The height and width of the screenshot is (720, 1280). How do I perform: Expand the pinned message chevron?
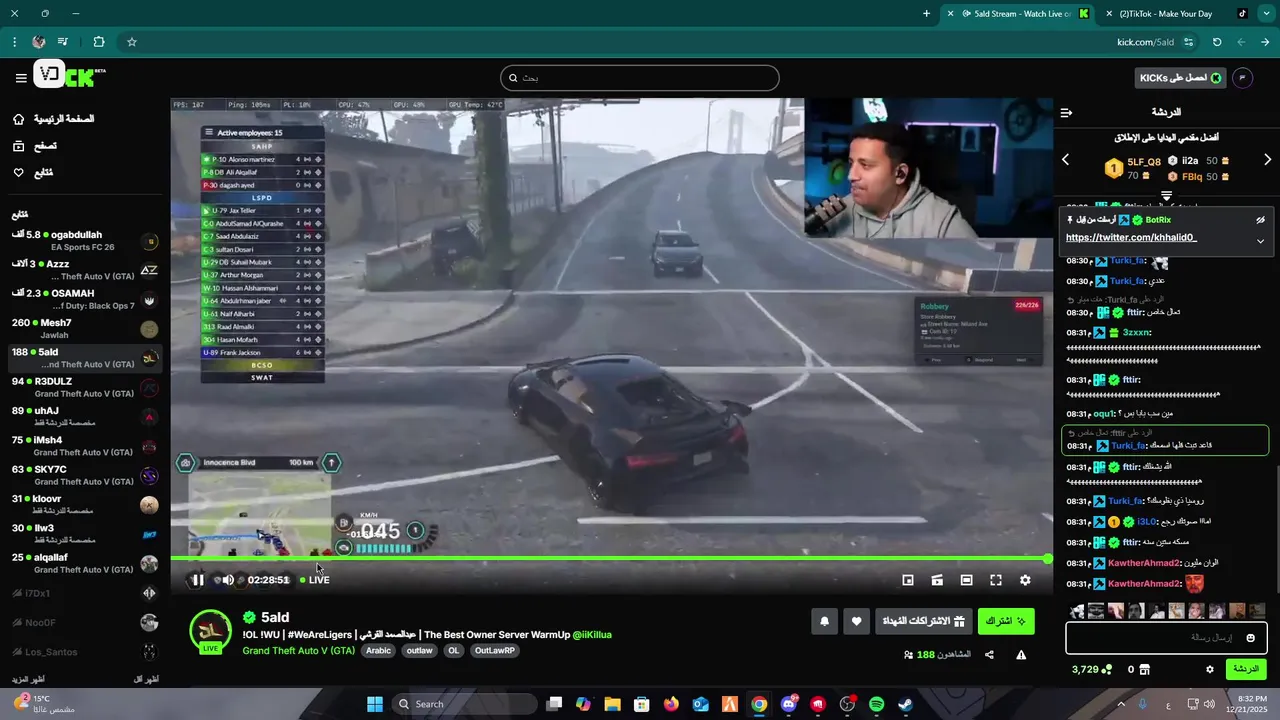point(1260,240)
